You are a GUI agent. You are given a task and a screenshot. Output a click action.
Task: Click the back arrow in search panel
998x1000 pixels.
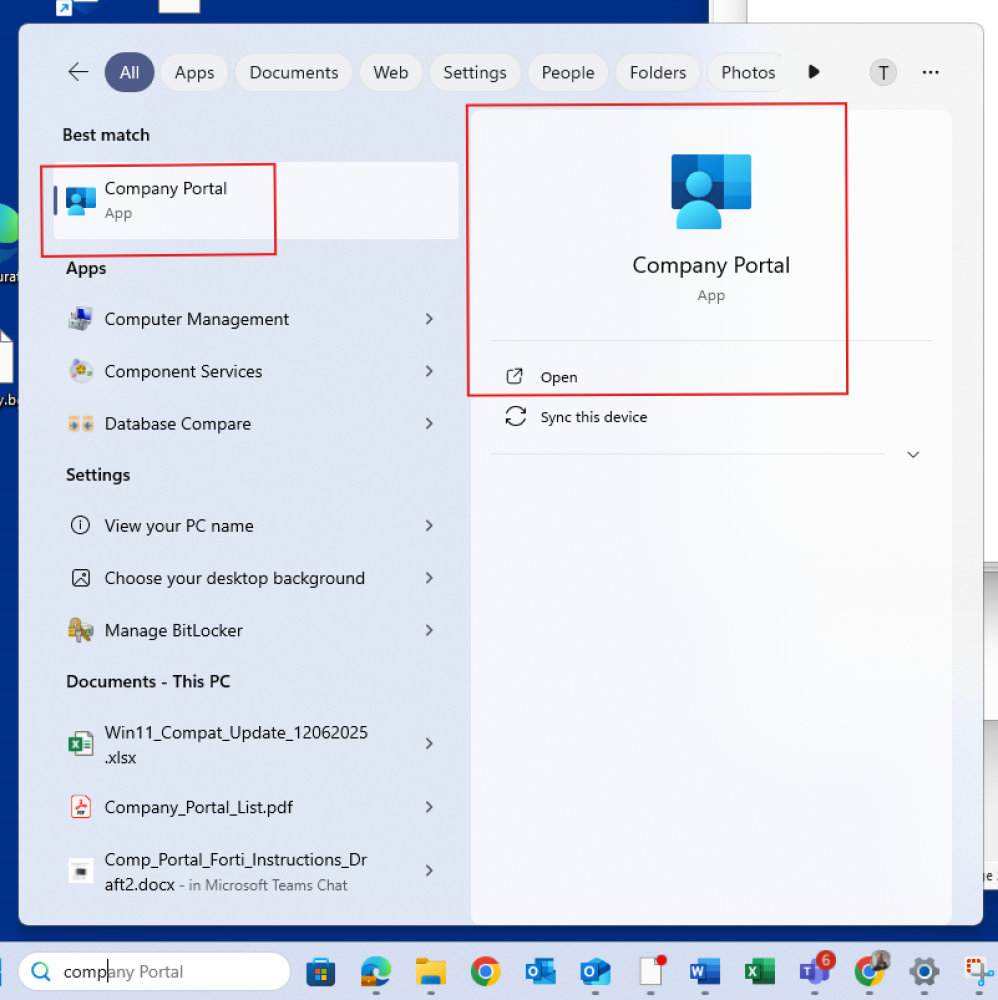pos(78,72)
